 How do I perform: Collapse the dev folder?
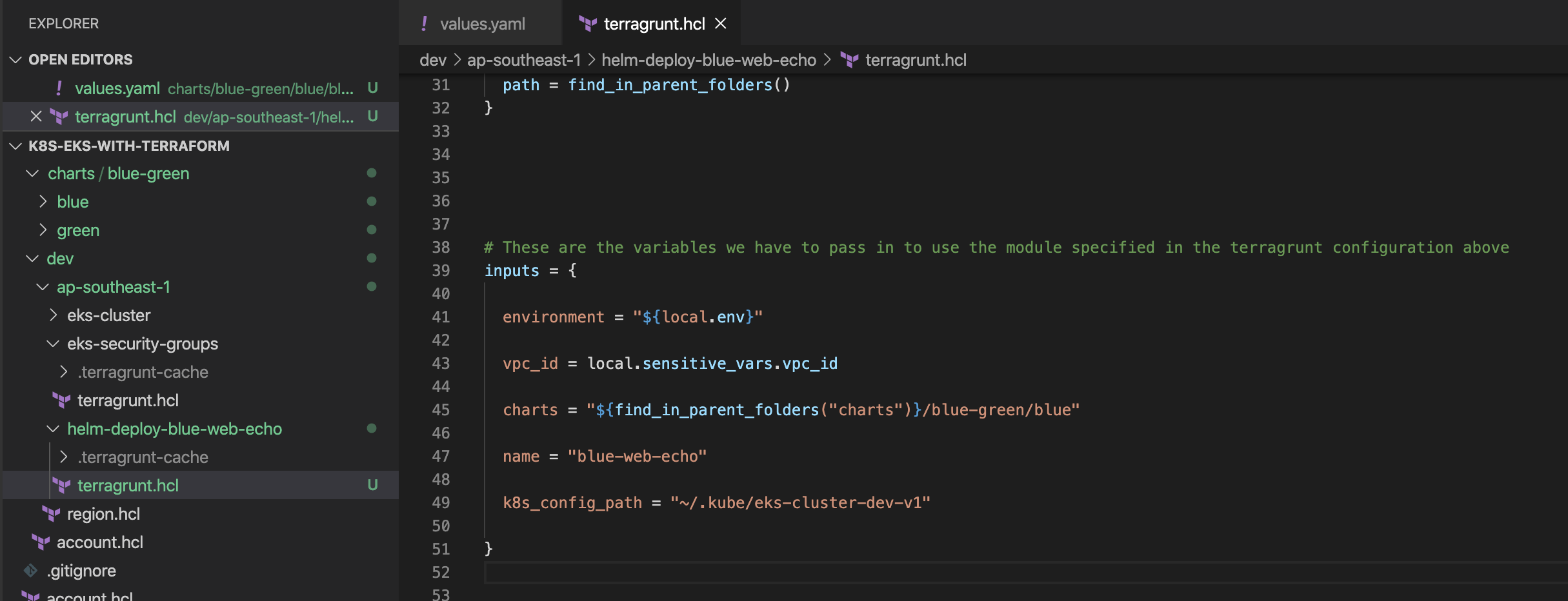[x=32, y=259]
